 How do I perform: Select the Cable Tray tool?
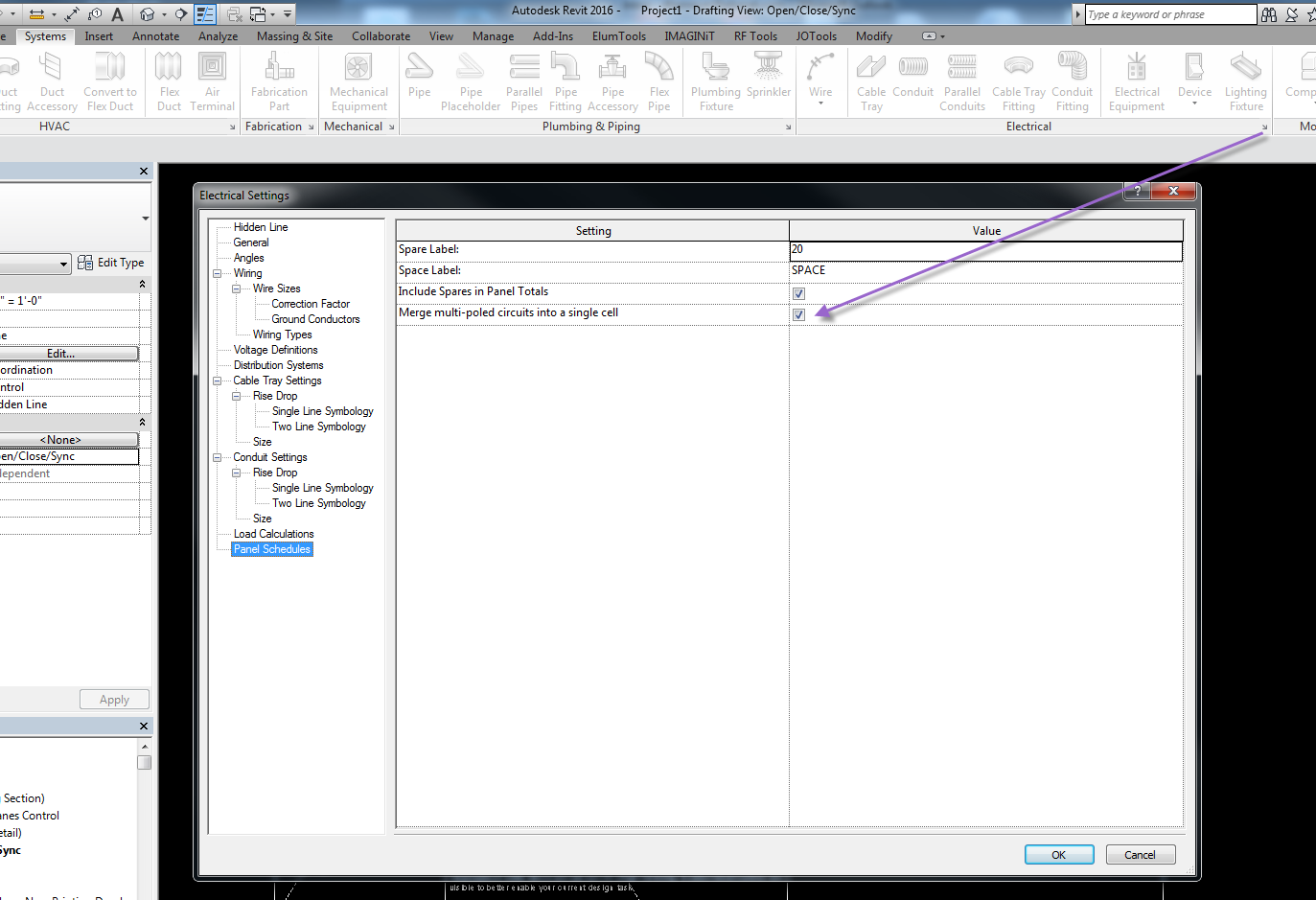(871, 81)
